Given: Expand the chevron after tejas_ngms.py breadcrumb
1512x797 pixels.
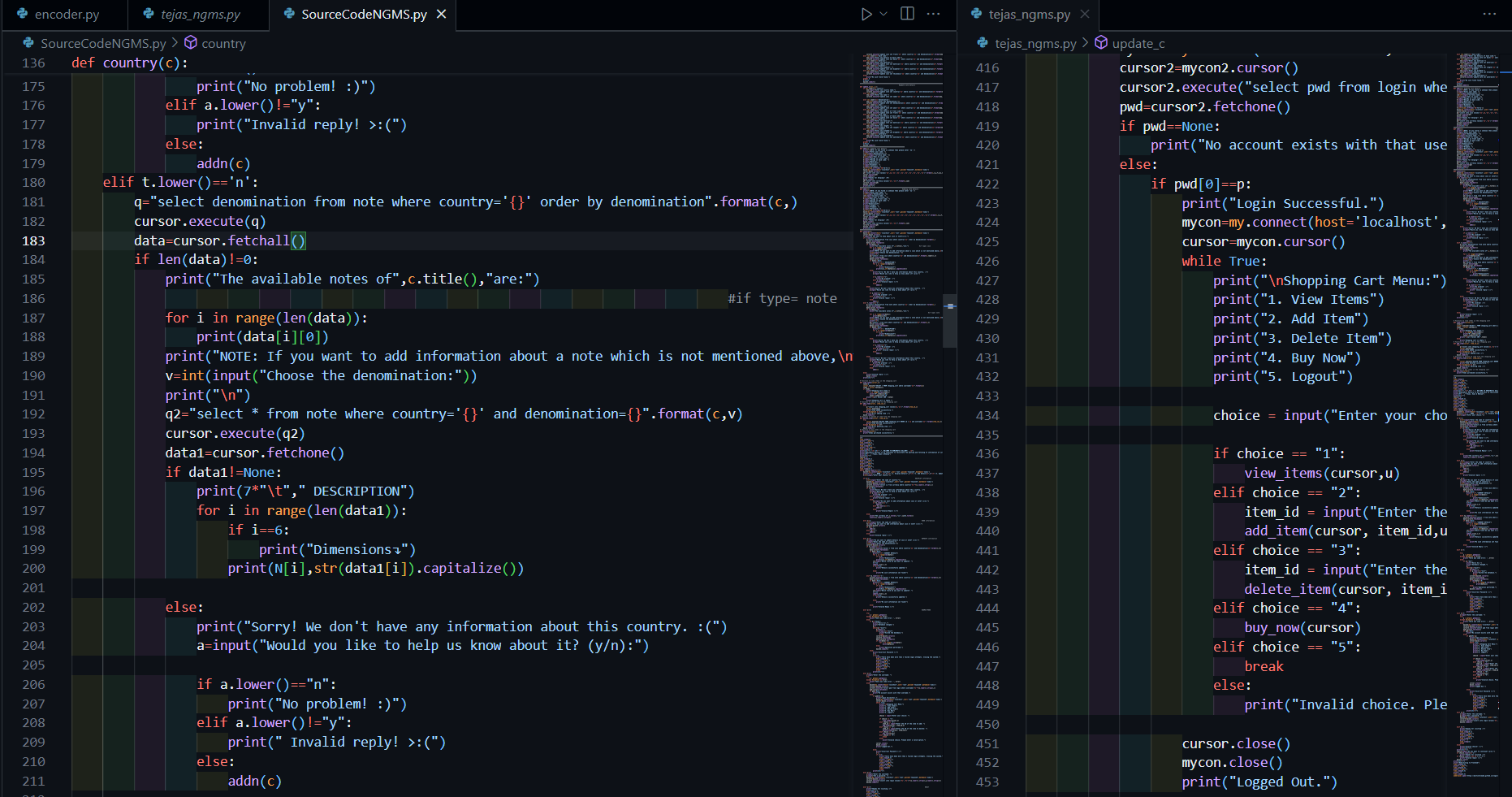Looking at the screenshot, I should [x=1085, y=43].
